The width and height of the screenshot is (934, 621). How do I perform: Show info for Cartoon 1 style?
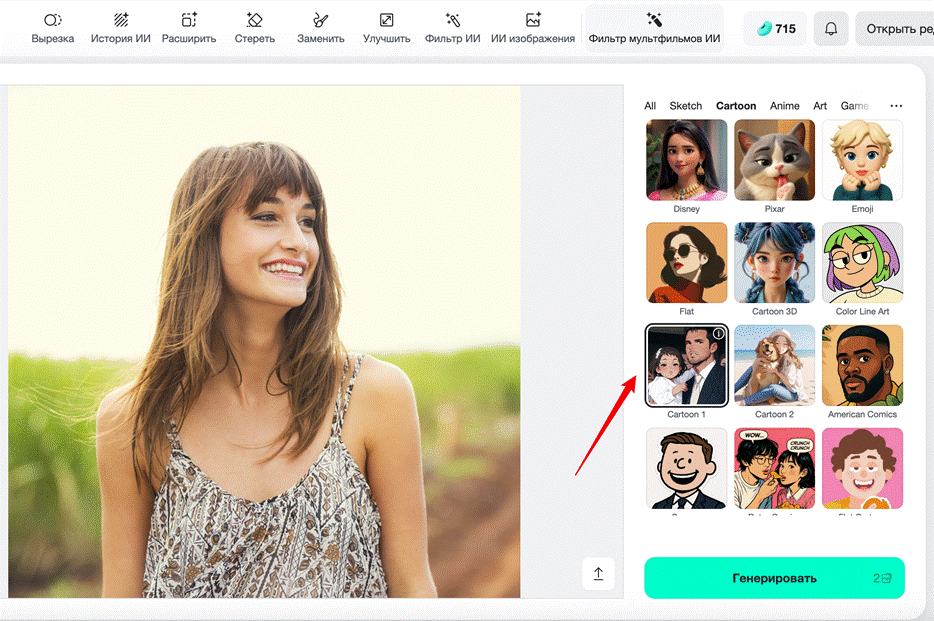pos(717,334)
